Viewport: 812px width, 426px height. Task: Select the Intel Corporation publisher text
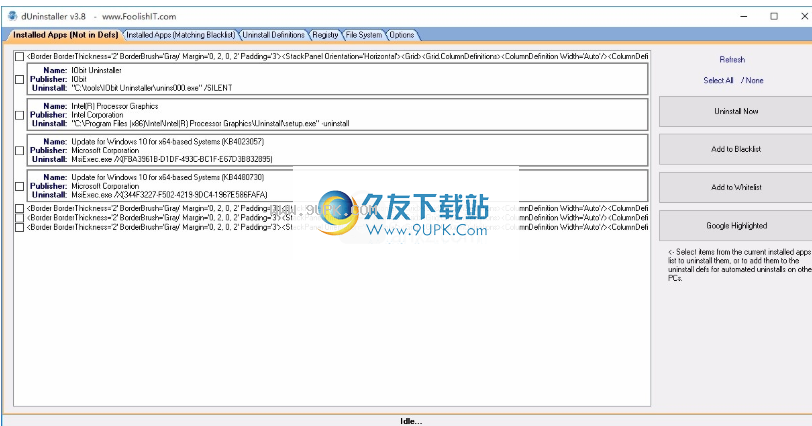click(x=97, y=115)
